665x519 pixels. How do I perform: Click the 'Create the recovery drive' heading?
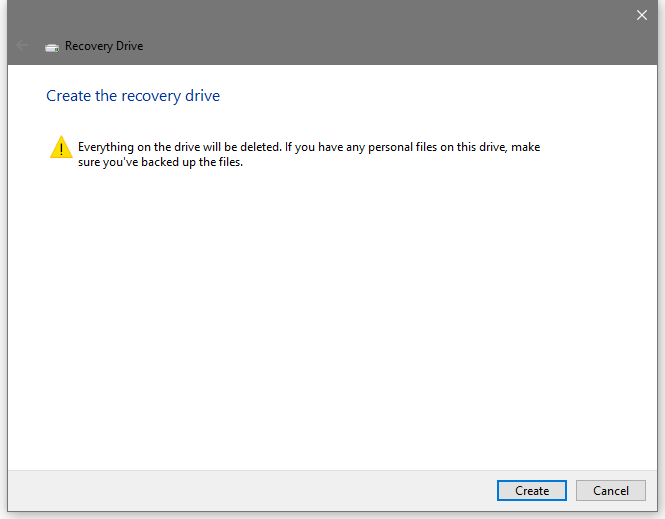click(x=133, y=96)
